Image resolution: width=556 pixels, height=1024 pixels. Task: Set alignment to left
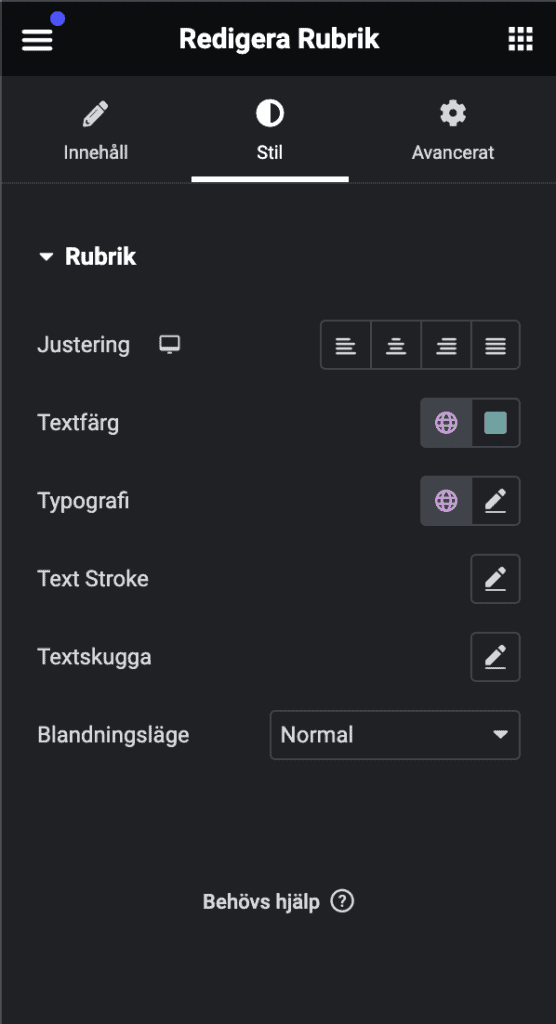pyautogui.click(x=346, y=345)
